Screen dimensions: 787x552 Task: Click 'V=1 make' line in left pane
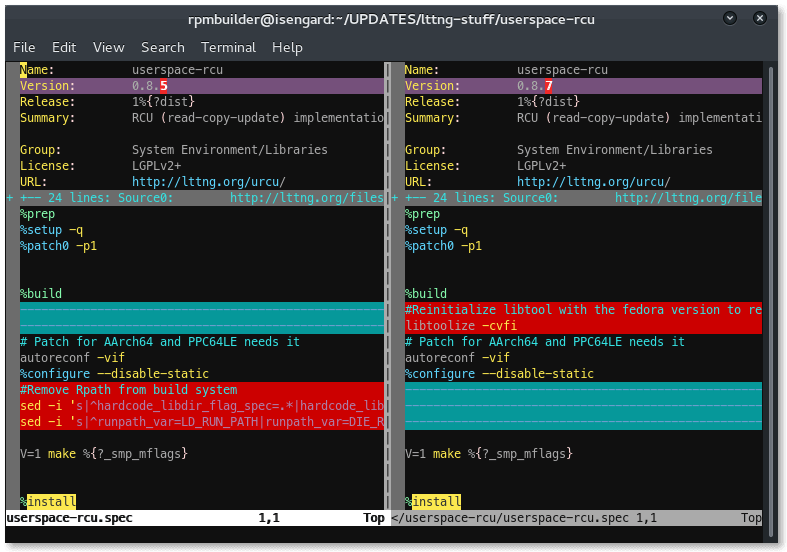tap(104, 454)
